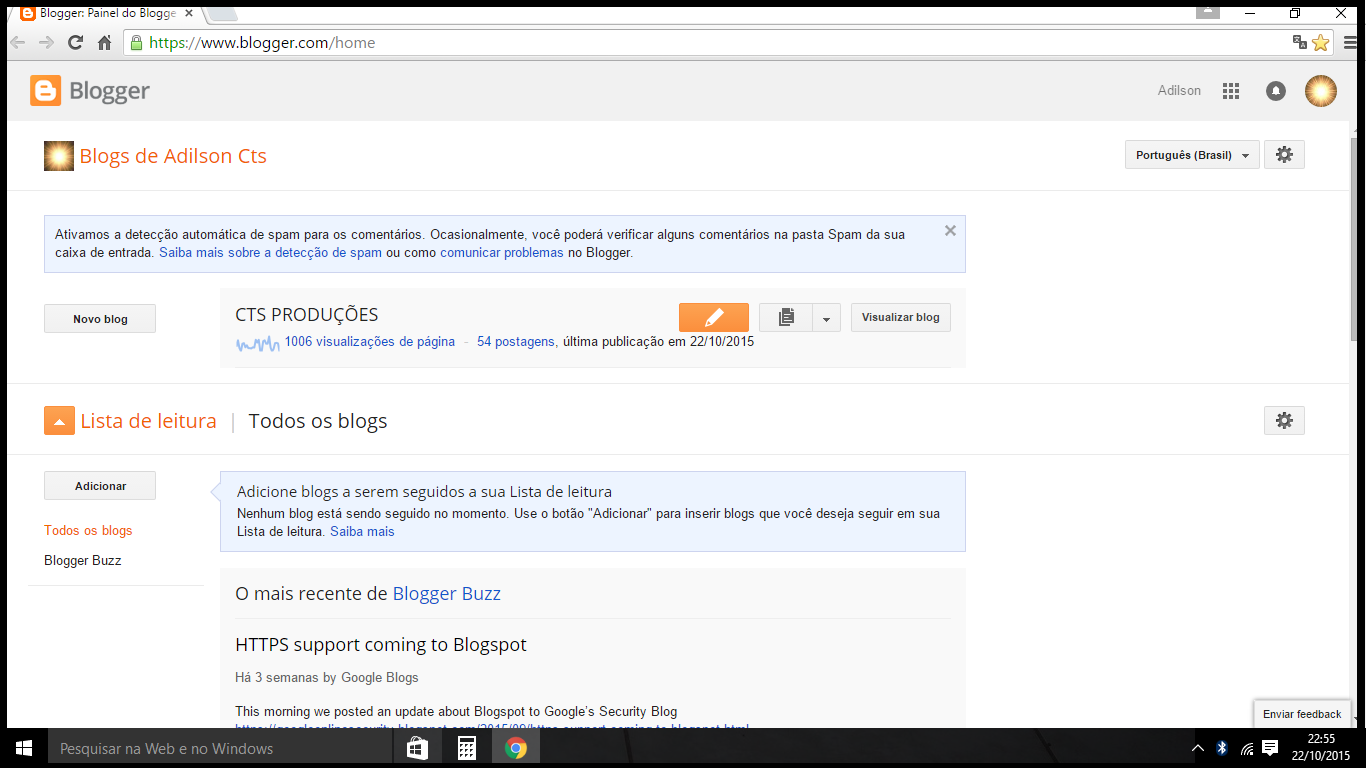The image size is (1366, 768).
Task: Open Saiba mais link in reading list tip
Action: coord(362,532)
